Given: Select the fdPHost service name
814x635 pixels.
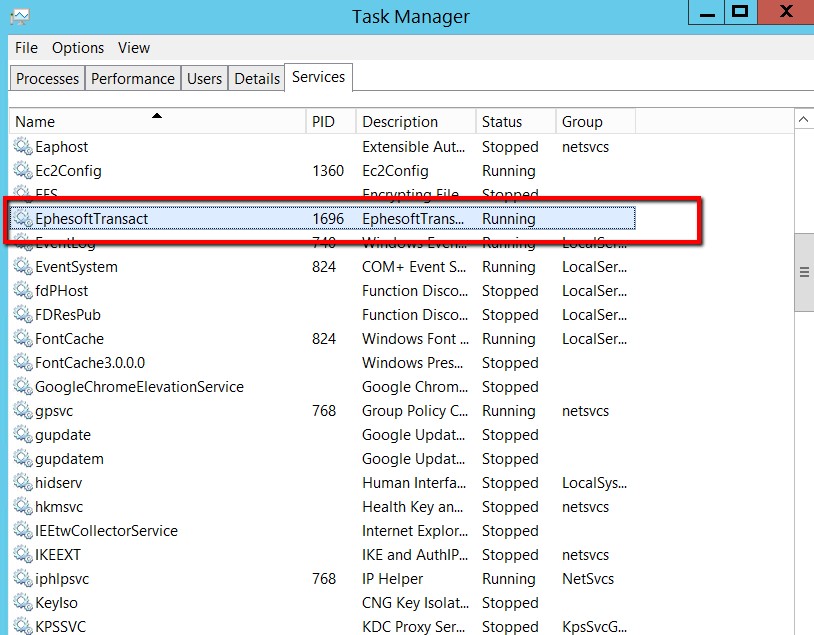Looking at the screenshot, I should (62, 291).
